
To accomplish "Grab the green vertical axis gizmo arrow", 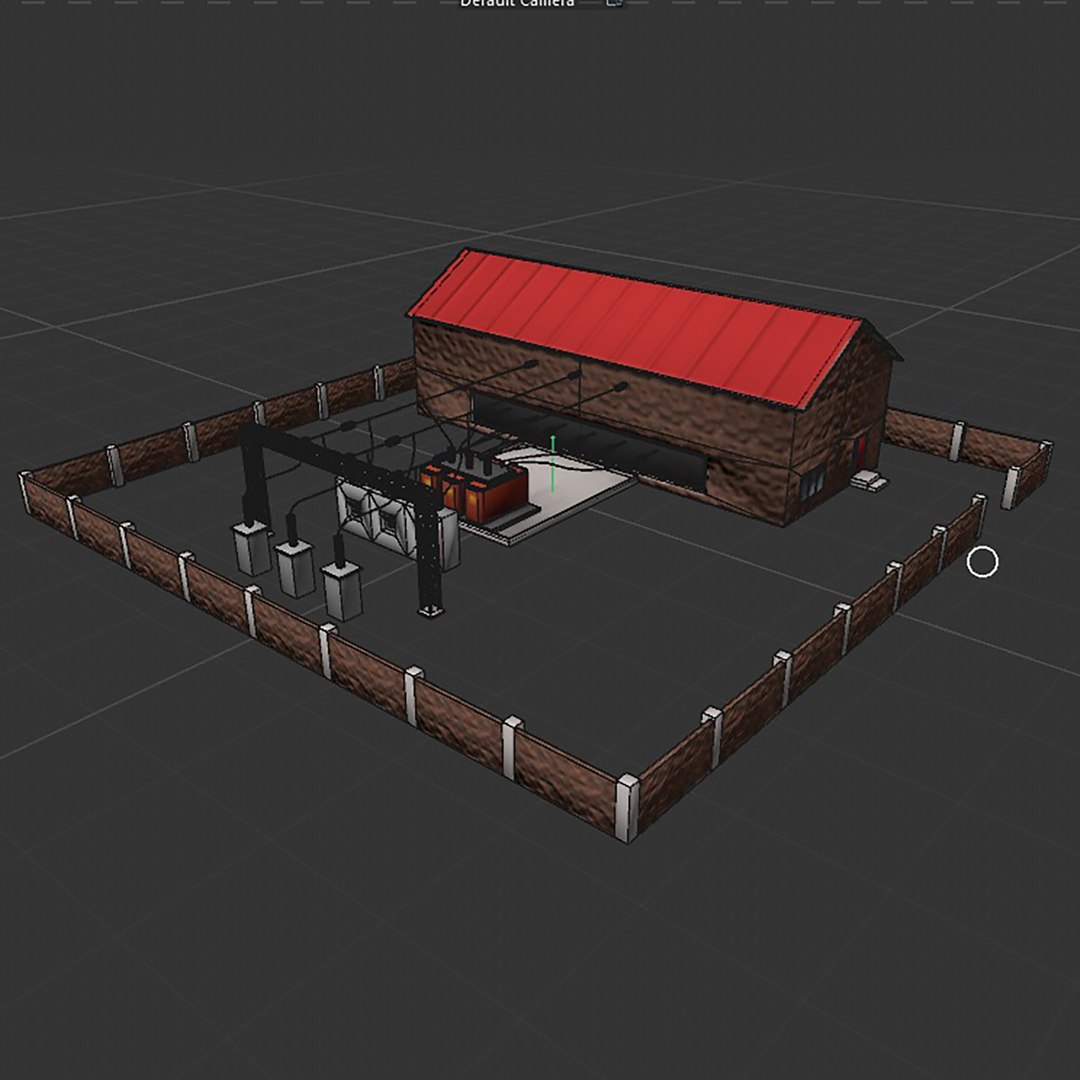I will 552,464.
